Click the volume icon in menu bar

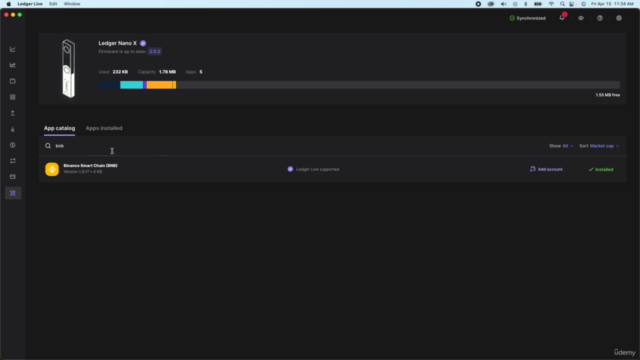[504, 4]
